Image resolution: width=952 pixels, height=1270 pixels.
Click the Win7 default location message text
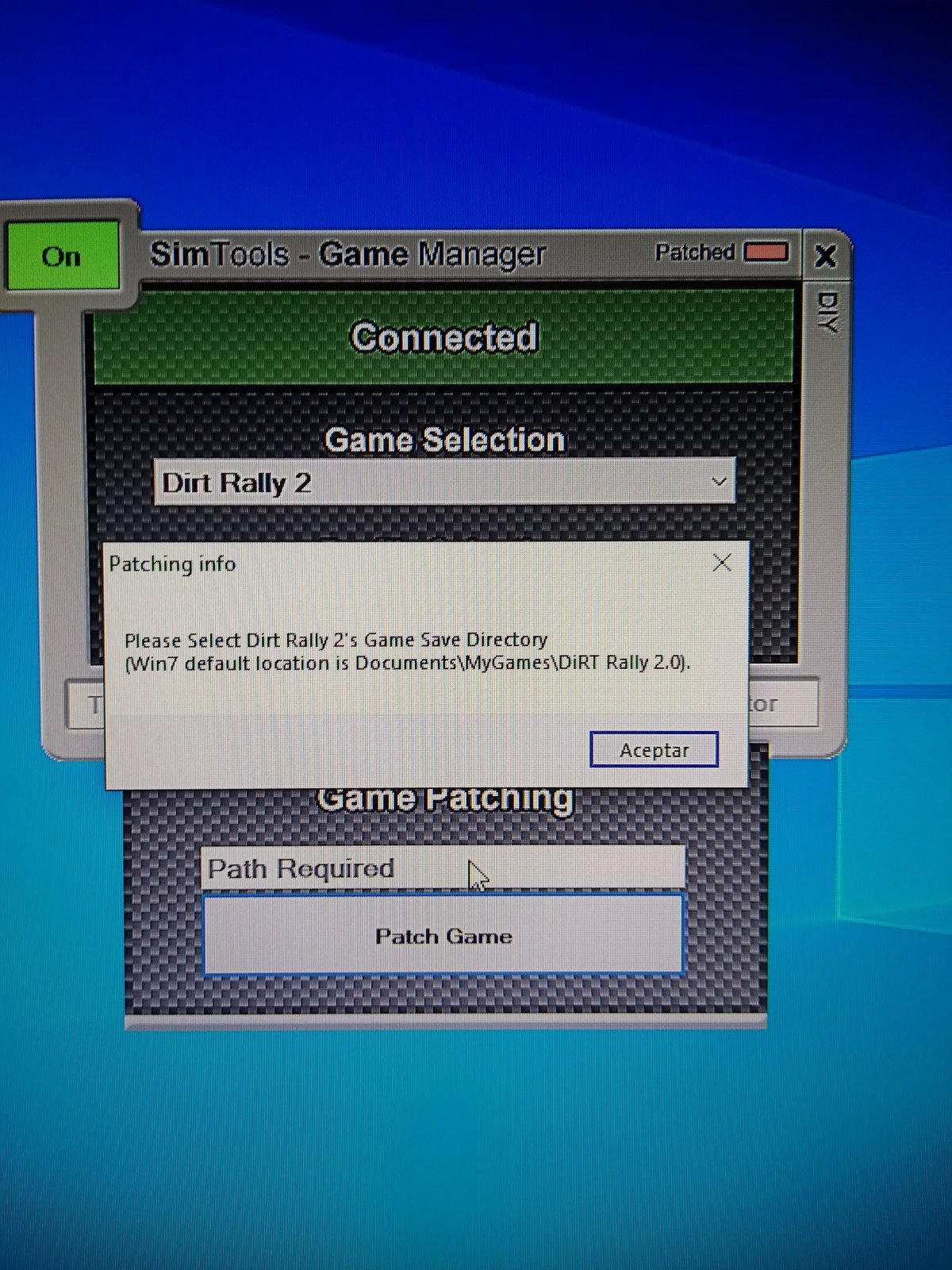click(408, 663)
